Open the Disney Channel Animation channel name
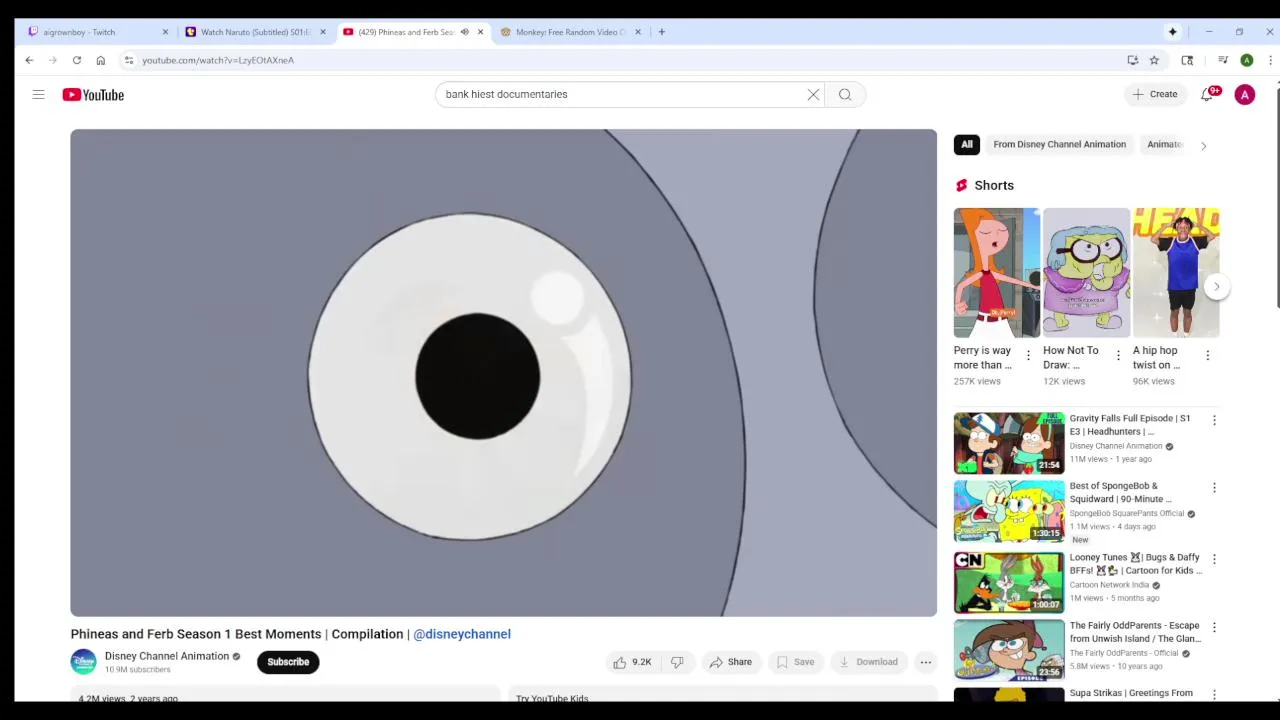Viewport: 1280px width, 720px height. point(167,656)
